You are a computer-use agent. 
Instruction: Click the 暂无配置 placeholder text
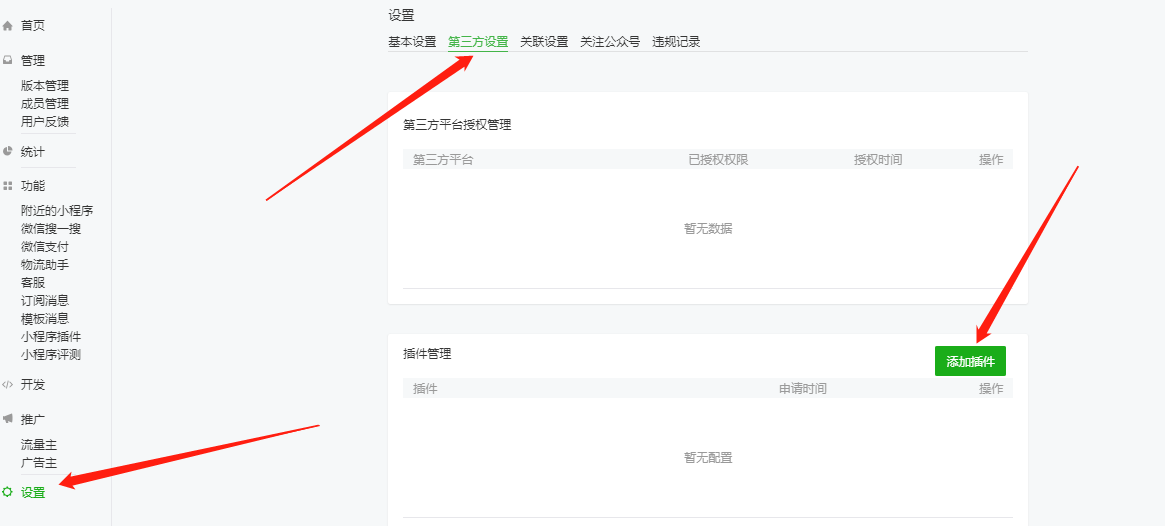pyautogui.click(x=708, y=458)
